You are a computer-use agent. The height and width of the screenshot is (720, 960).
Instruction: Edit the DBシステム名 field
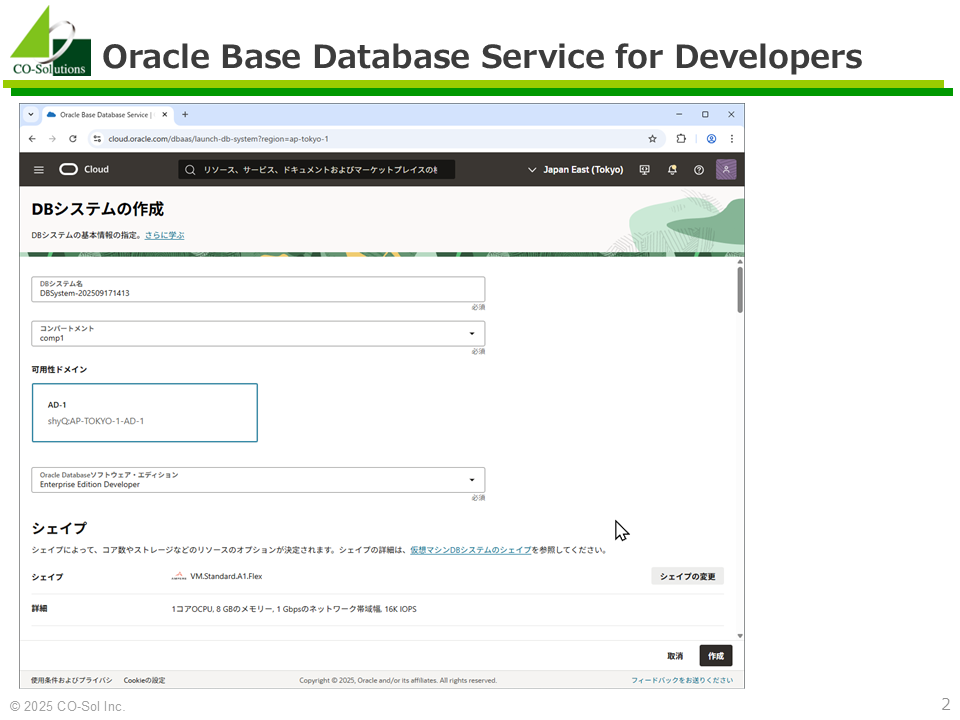click(x=258, y=289)
